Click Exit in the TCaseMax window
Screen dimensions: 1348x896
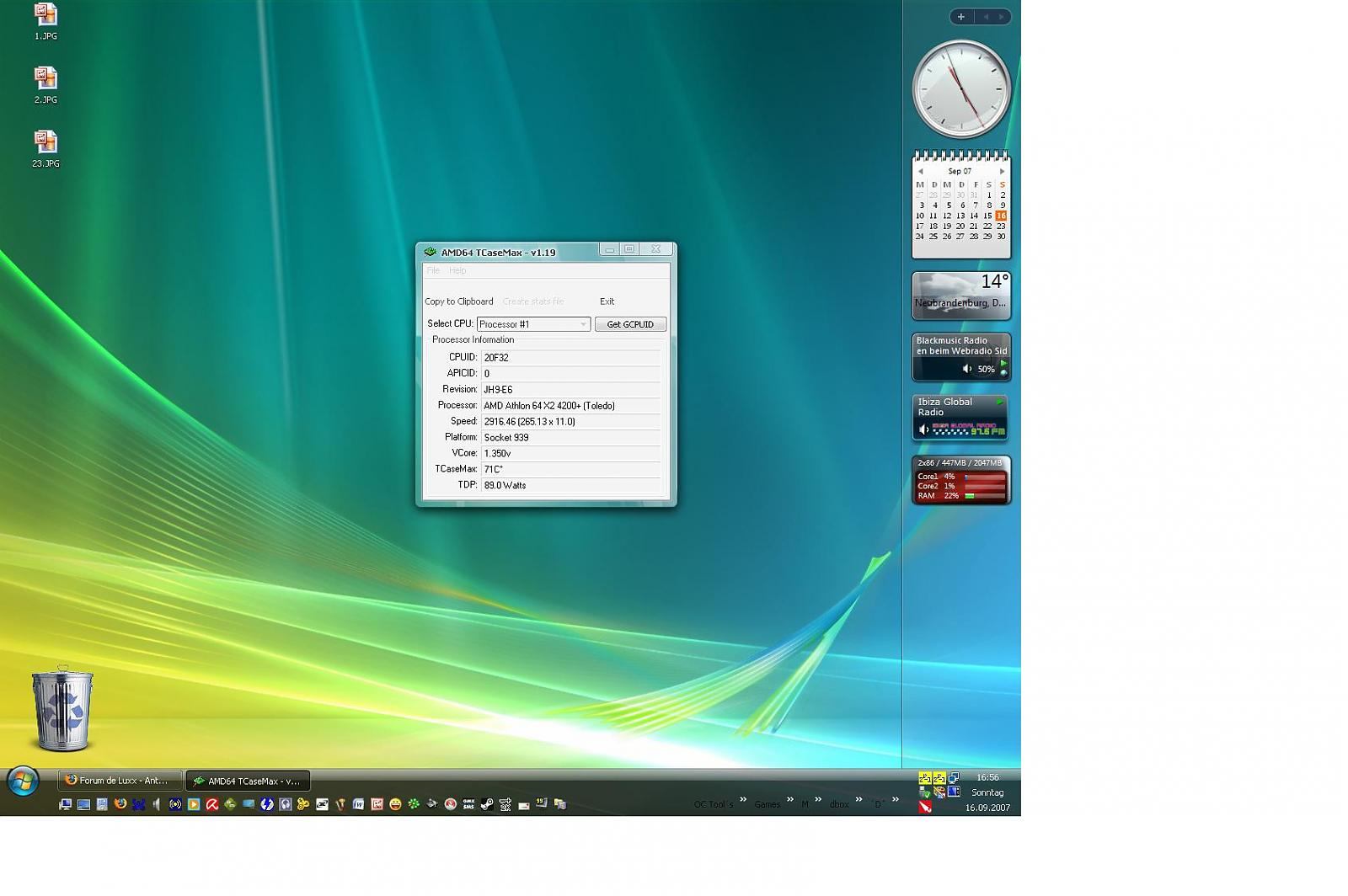(x=607, y=301)
